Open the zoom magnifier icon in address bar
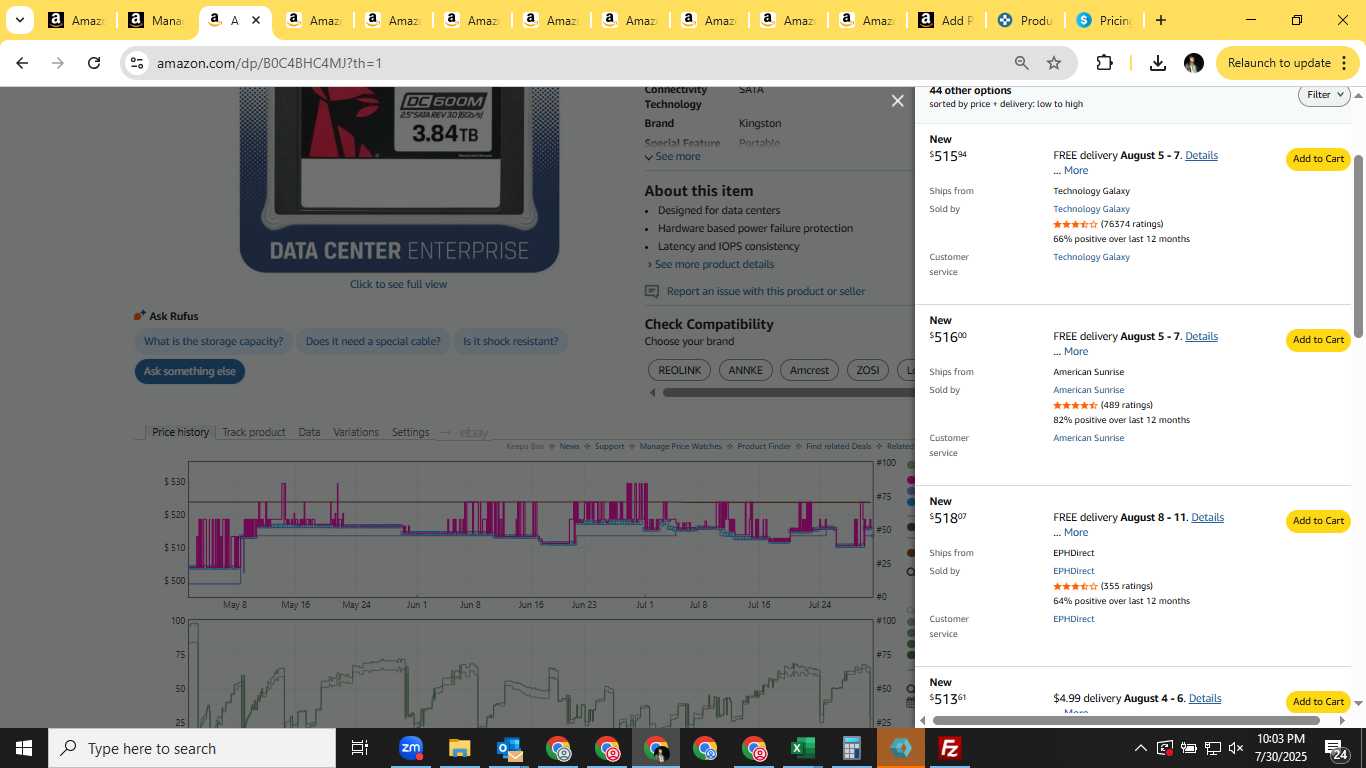The image size is (1366, 768). point(1021,63)
